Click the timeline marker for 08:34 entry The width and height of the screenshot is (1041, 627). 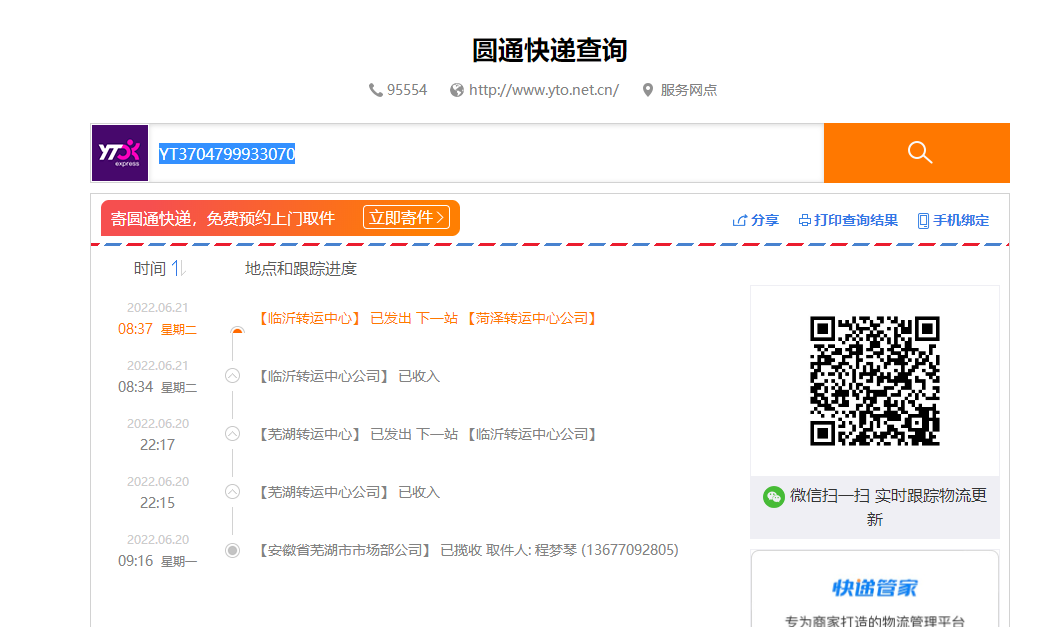tap(232, 376)
